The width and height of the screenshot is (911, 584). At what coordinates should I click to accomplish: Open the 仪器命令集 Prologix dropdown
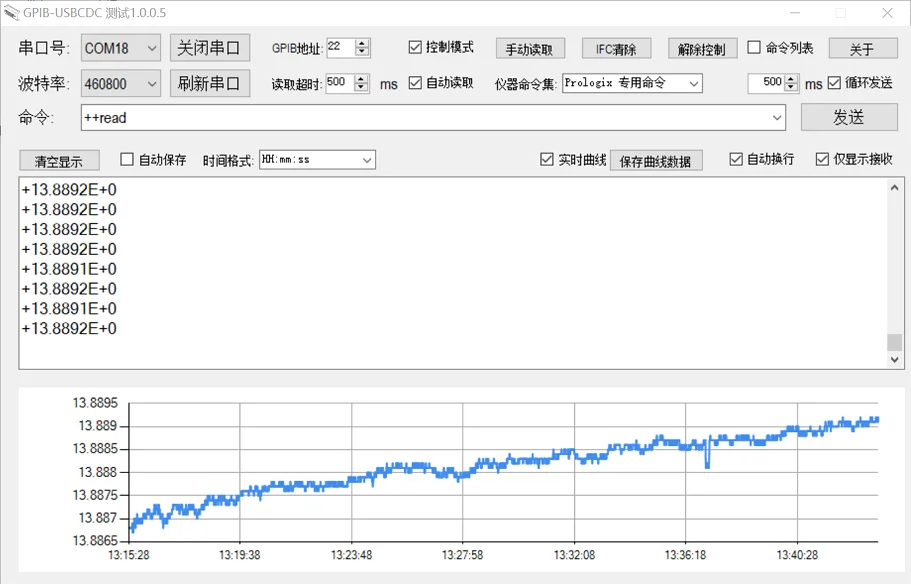(x=632, y=83)
